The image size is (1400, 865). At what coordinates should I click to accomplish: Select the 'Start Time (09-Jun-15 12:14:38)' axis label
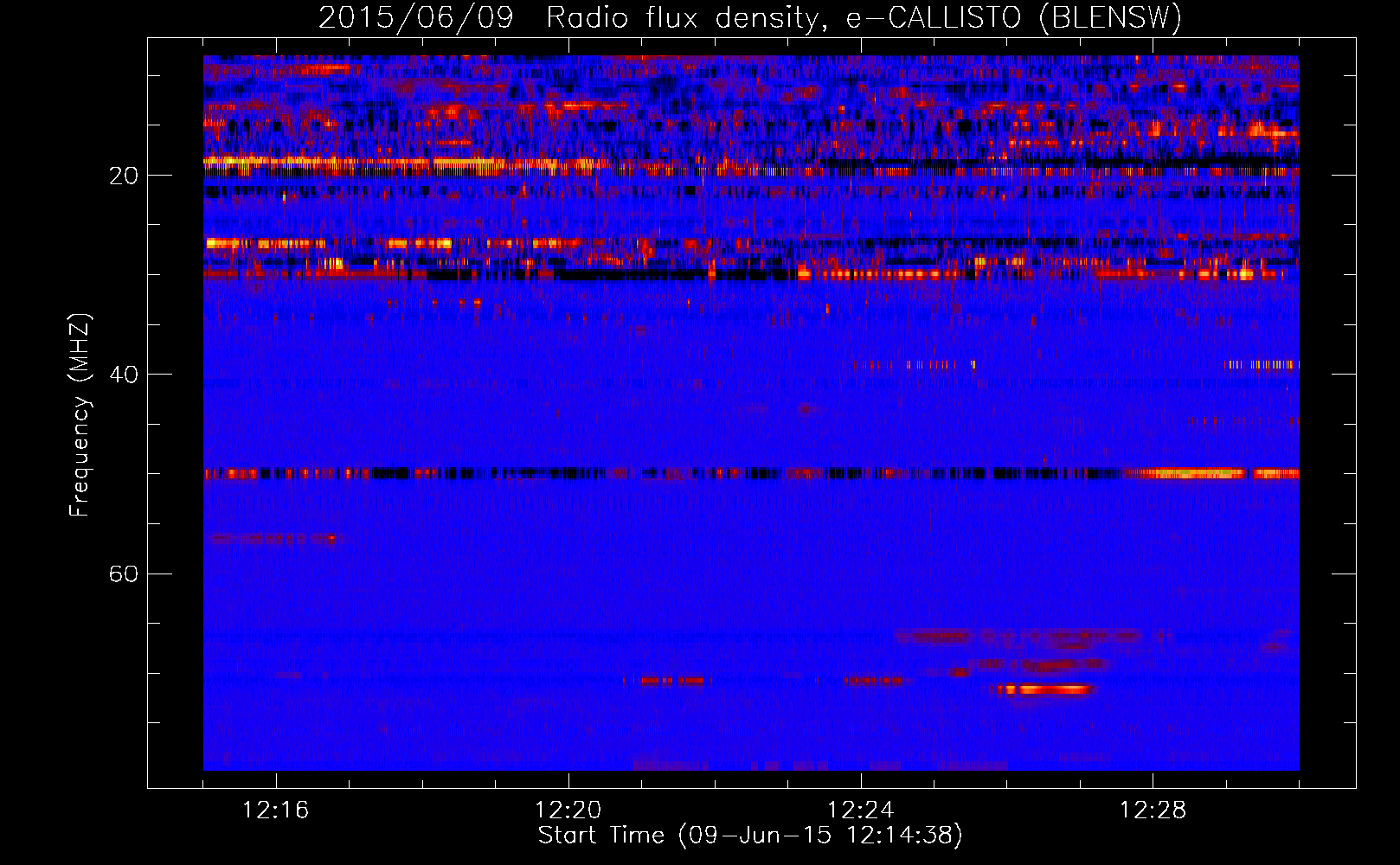coord(750,836)
